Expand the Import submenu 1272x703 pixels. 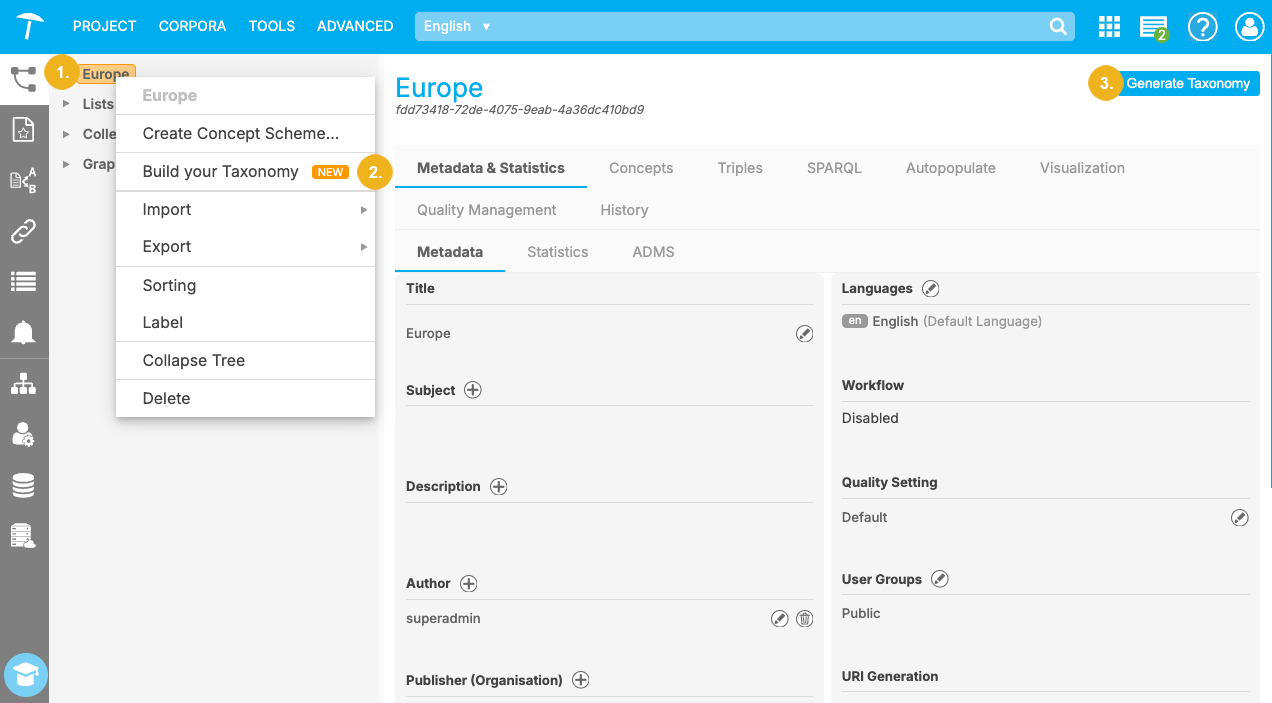[245, 210]
